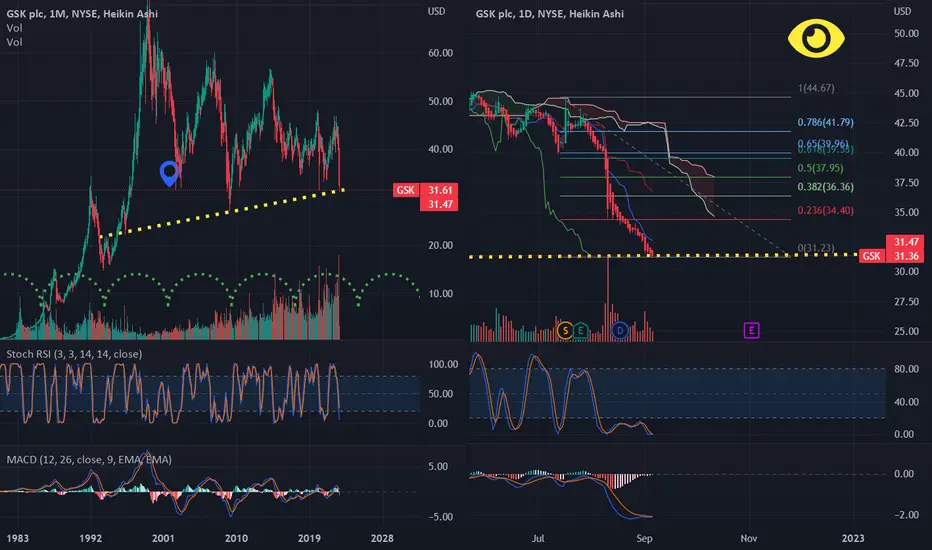Open the orange S split marker
Image resolution: width=932 pixels, height=550 pixels.
565,330
